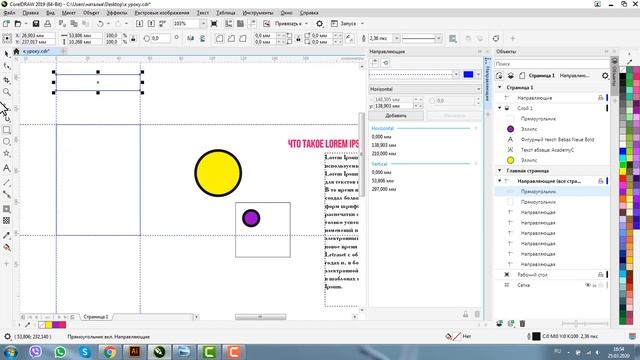Click the delete trash icon in the Objects docker
The width and height of the screenshot is (640, 360).
pyautogui.click(x=522, y=323)
